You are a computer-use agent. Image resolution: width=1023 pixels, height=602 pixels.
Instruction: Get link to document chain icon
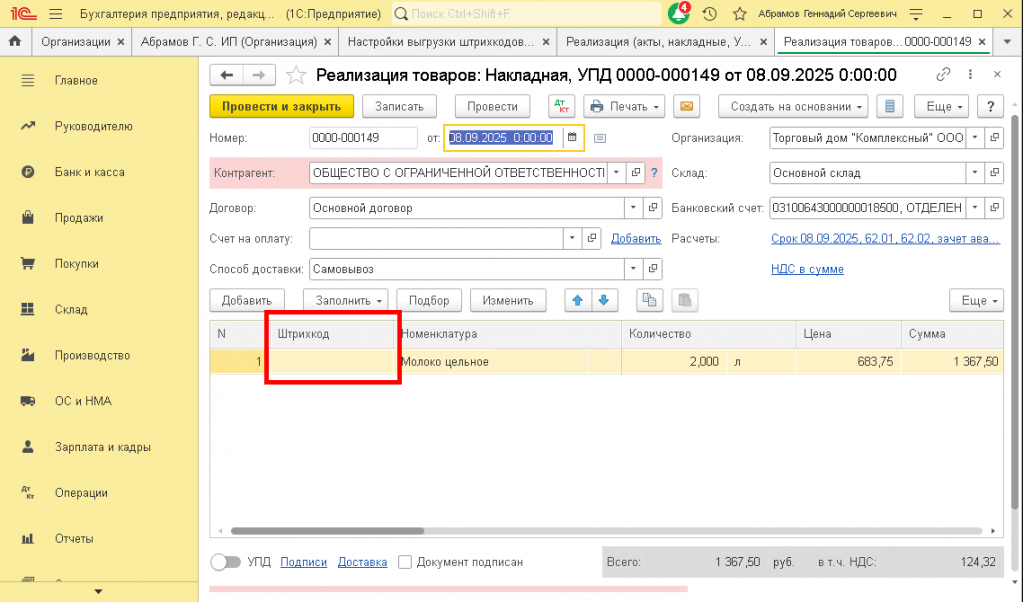click(943, 74)
